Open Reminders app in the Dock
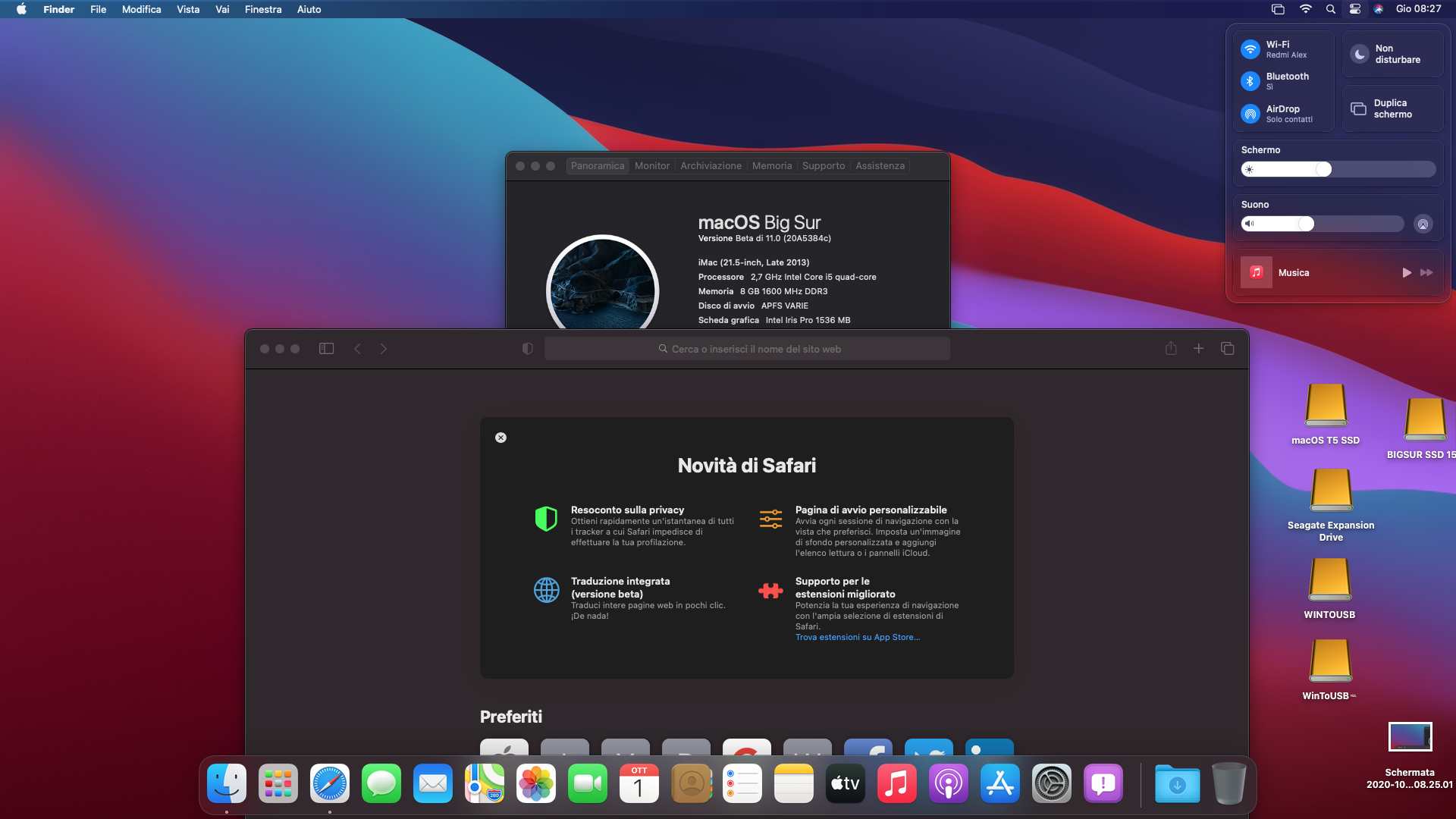 742,783
